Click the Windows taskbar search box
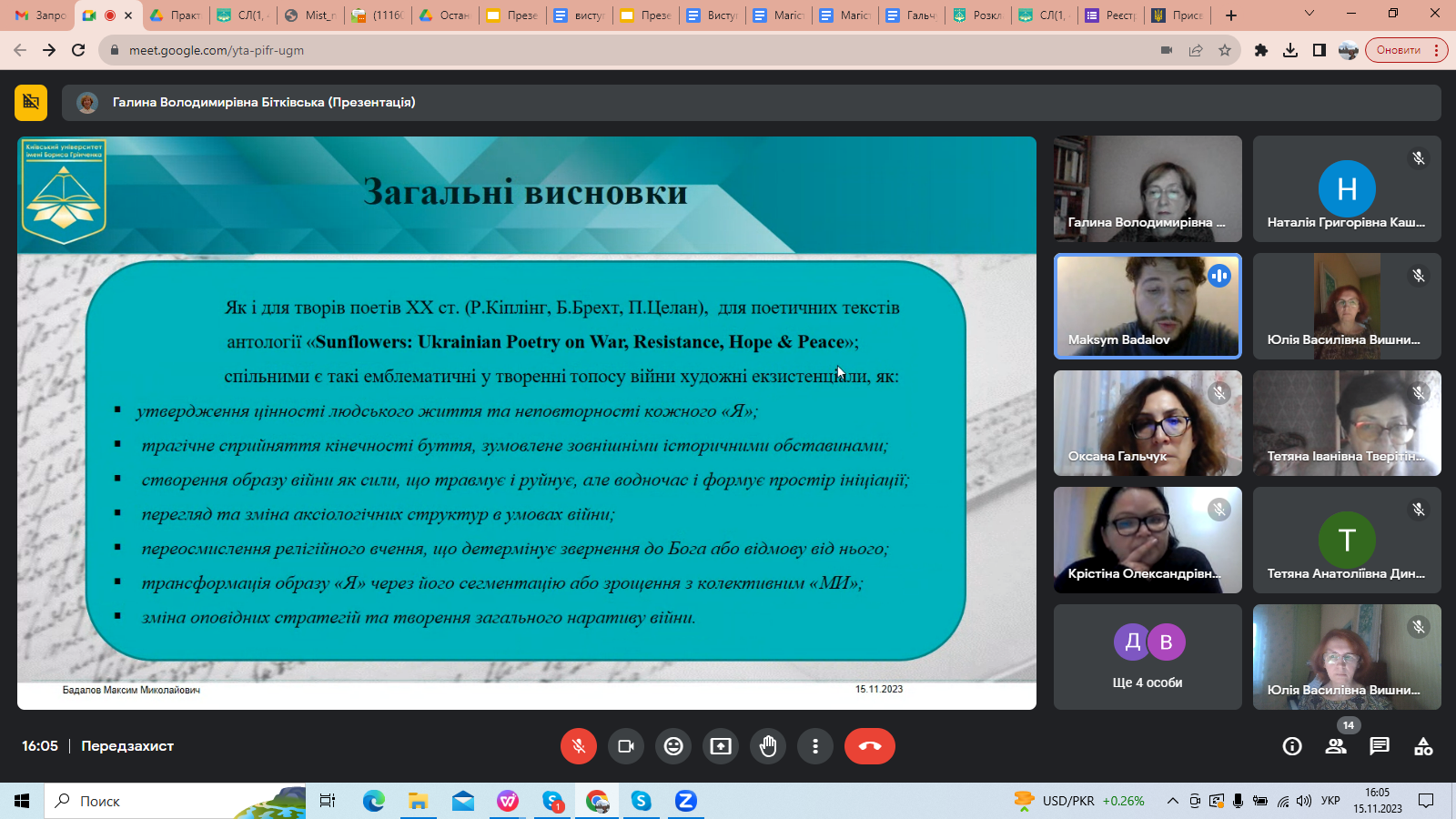This screenshot has width=1456, height=819. coord(173,801)
